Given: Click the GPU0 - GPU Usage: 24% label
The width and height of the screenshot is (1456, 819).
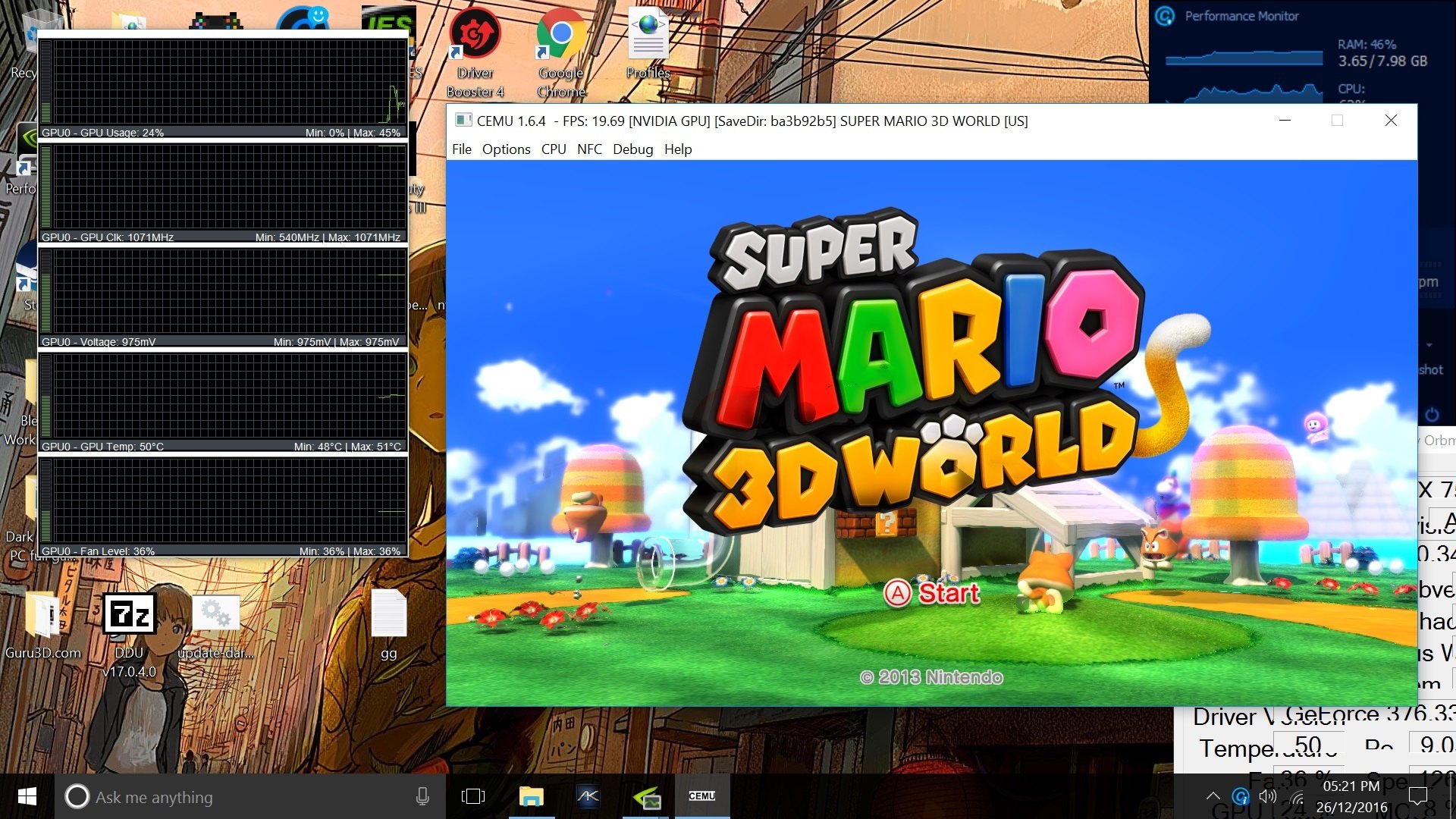Looking at the screenshot, I should point(103,133).
